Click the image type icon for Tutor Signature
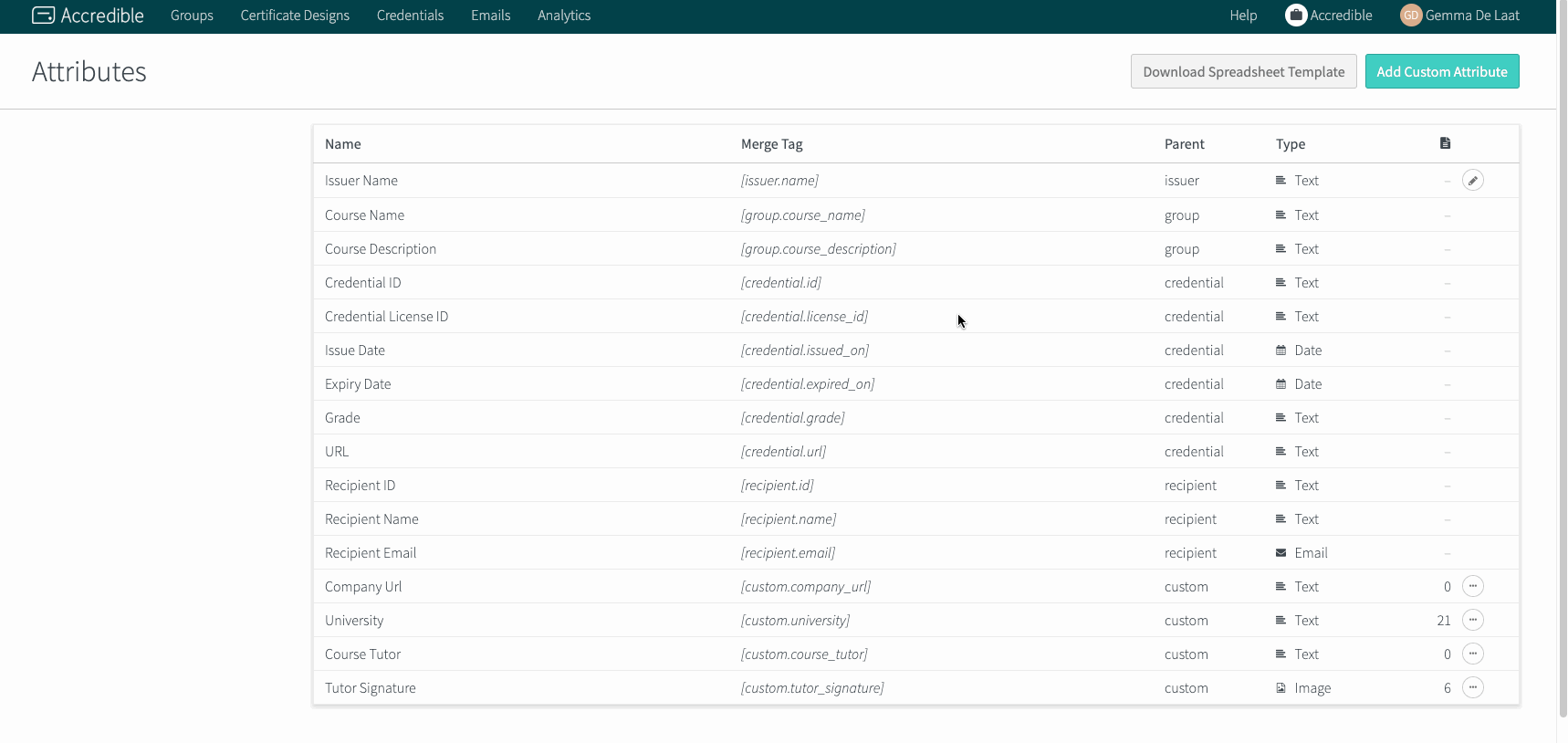Image resolution: width=1568 pixels, height=743 pixels. [1281, 688]
